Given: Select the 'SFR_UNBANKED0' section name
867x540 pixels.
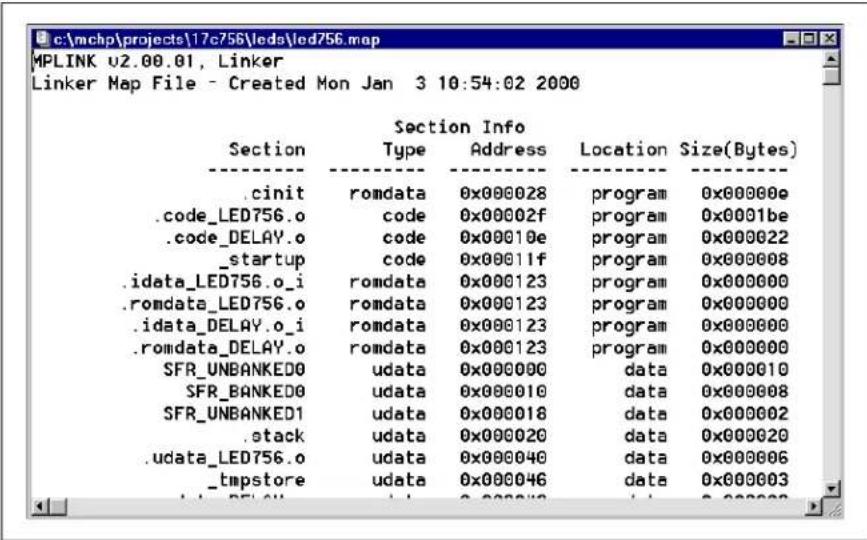Looking at the screenshot, I should (x=234, y=370).
